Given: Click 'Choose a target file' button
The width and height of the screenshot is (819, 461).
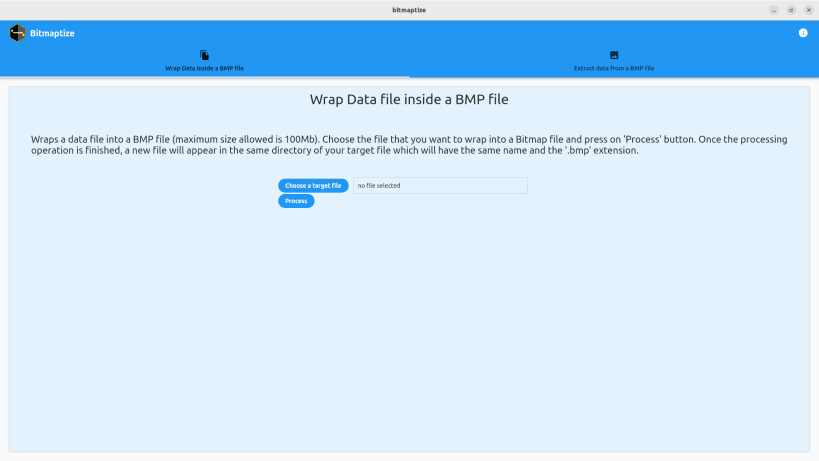Looking at the screenshot, I should coord(313,185).
